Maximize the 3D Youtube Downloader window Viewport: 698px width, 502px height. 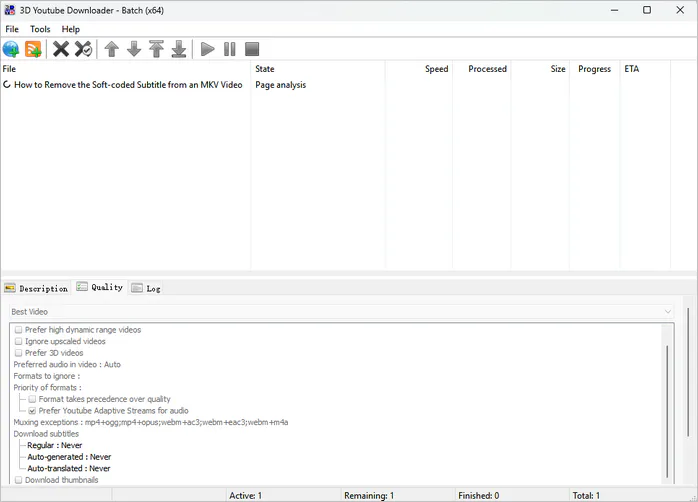(x=647, y=10)
